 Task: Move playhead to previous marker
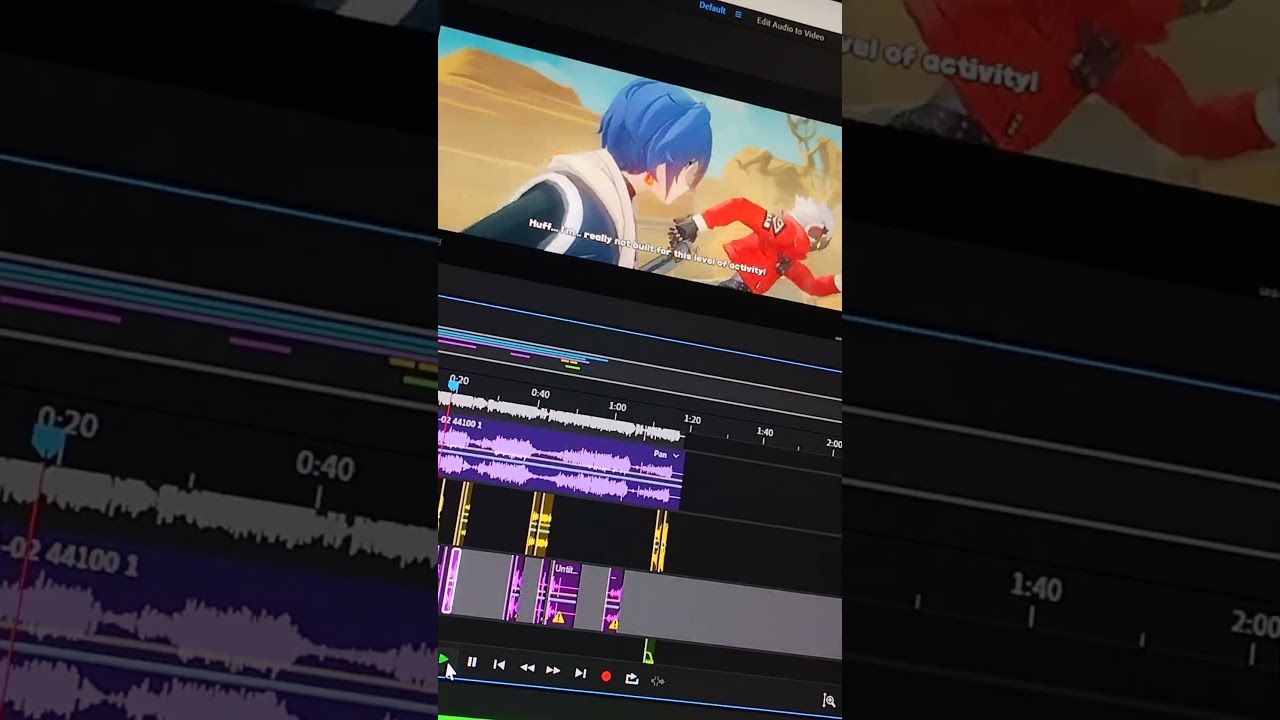(499, 665)
